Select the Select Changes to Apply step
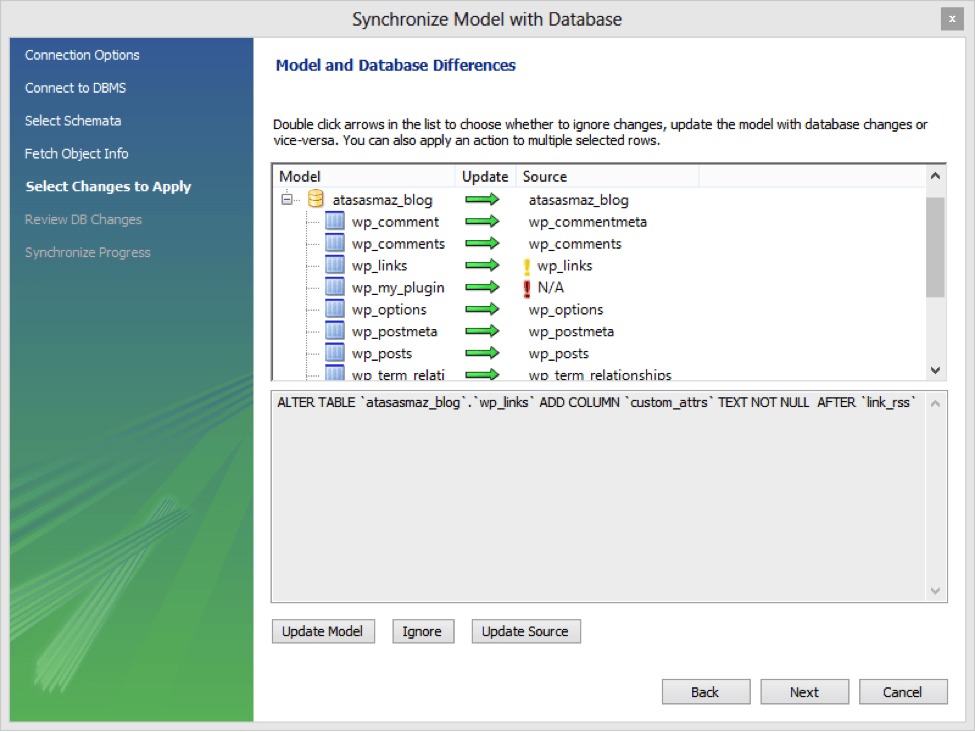The height and width of the screenshot is (732, 975). click(108, 187)
